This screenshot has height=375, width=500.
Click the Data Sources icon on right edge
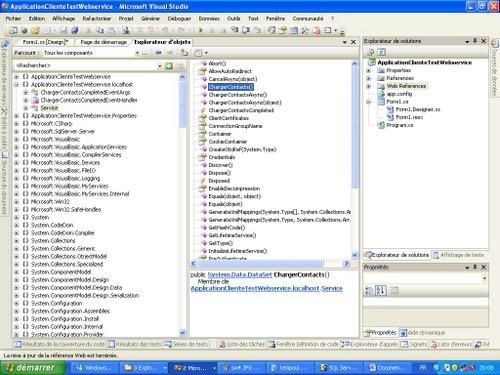click(x=494, y=44)
